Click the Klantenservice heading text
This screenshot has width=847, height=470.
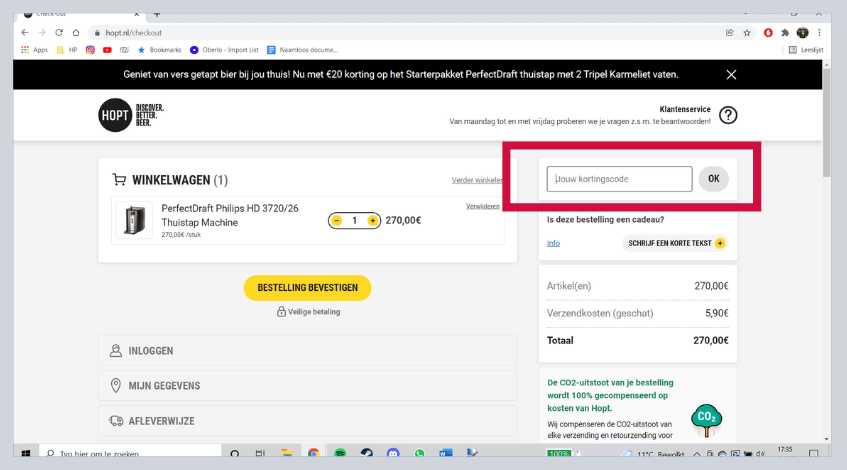685,109
